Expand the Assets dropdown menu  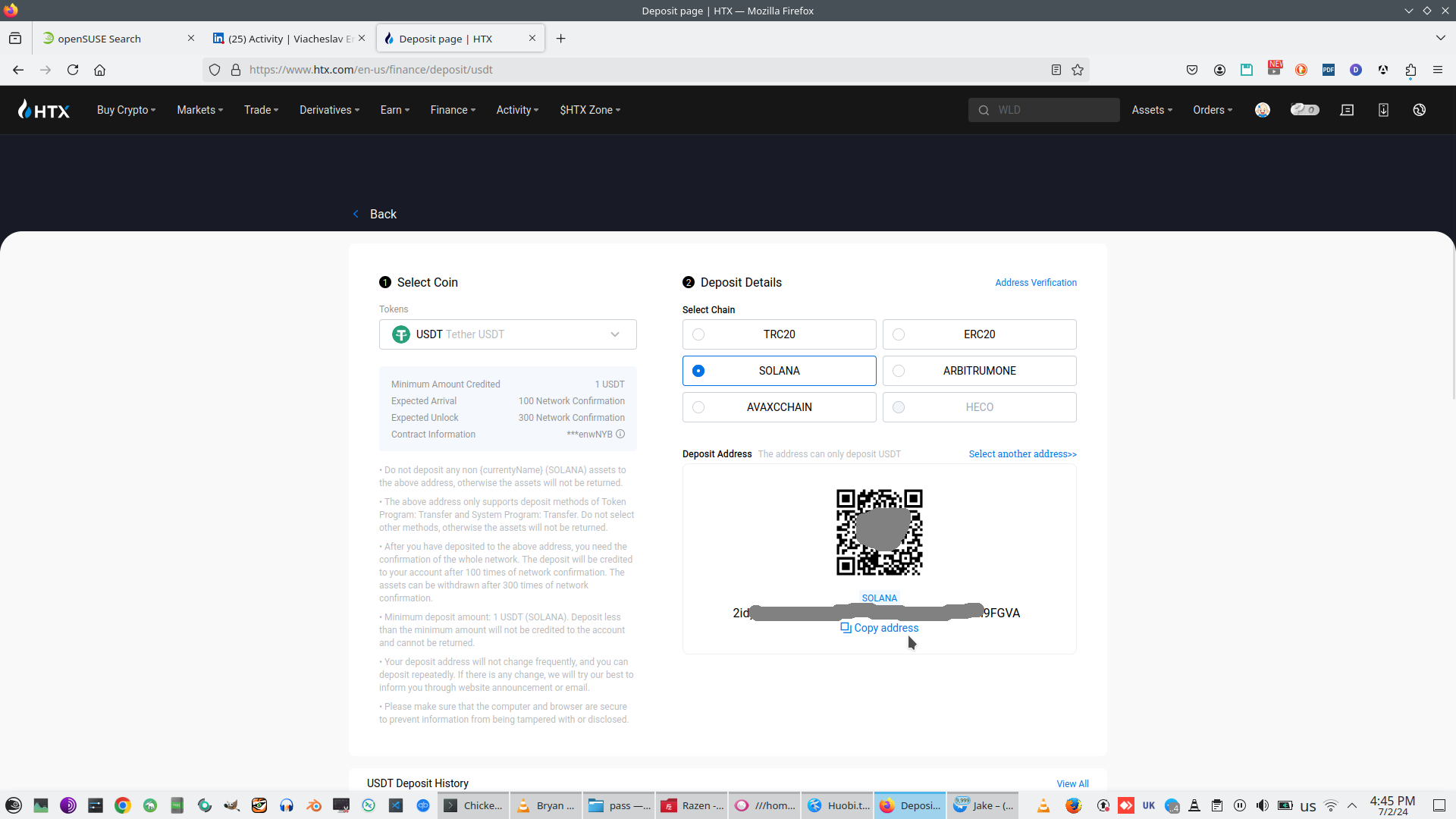(1151, 110)
